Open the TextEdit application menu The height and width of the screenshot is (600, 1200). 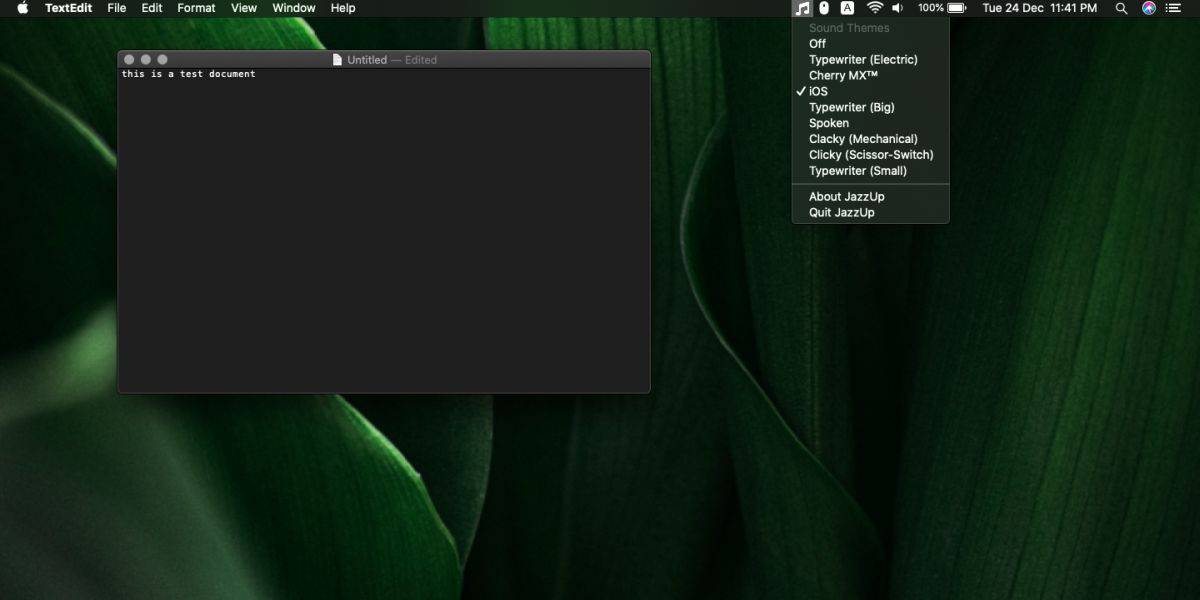pos(68,8)
